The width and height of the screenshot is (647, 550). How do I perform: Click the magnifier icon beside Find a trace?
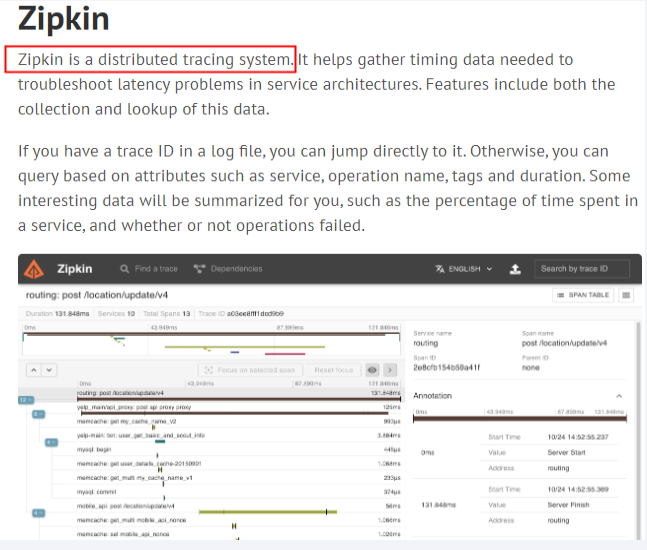click(x=124, y=269)
